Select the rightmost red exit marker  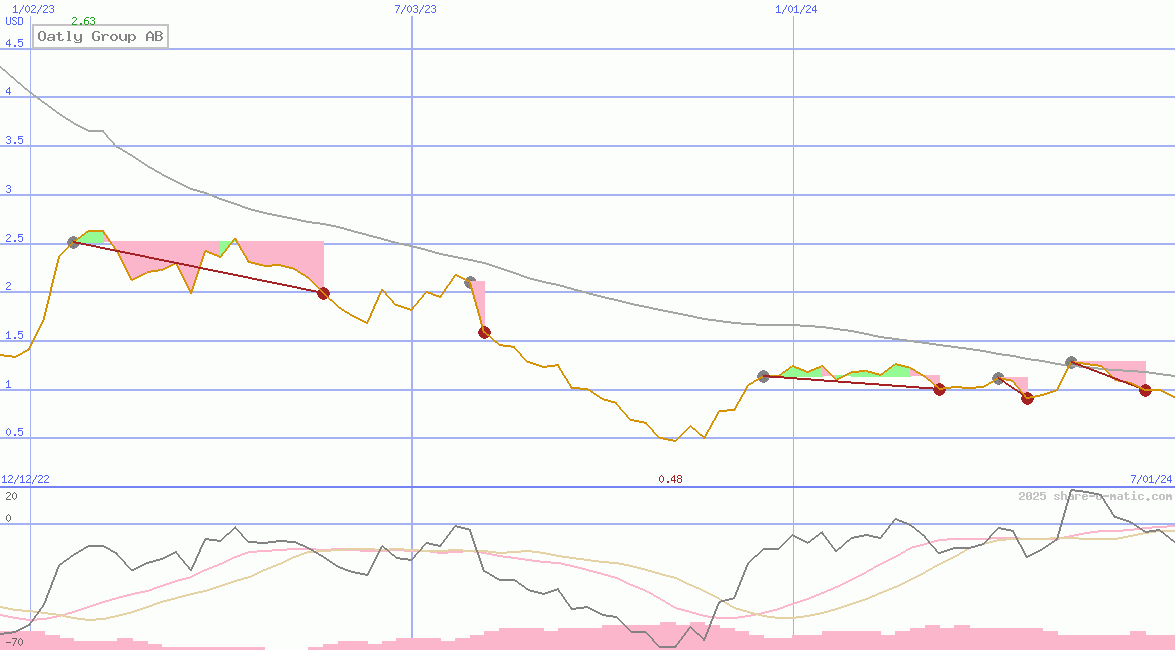point(1145,390)
